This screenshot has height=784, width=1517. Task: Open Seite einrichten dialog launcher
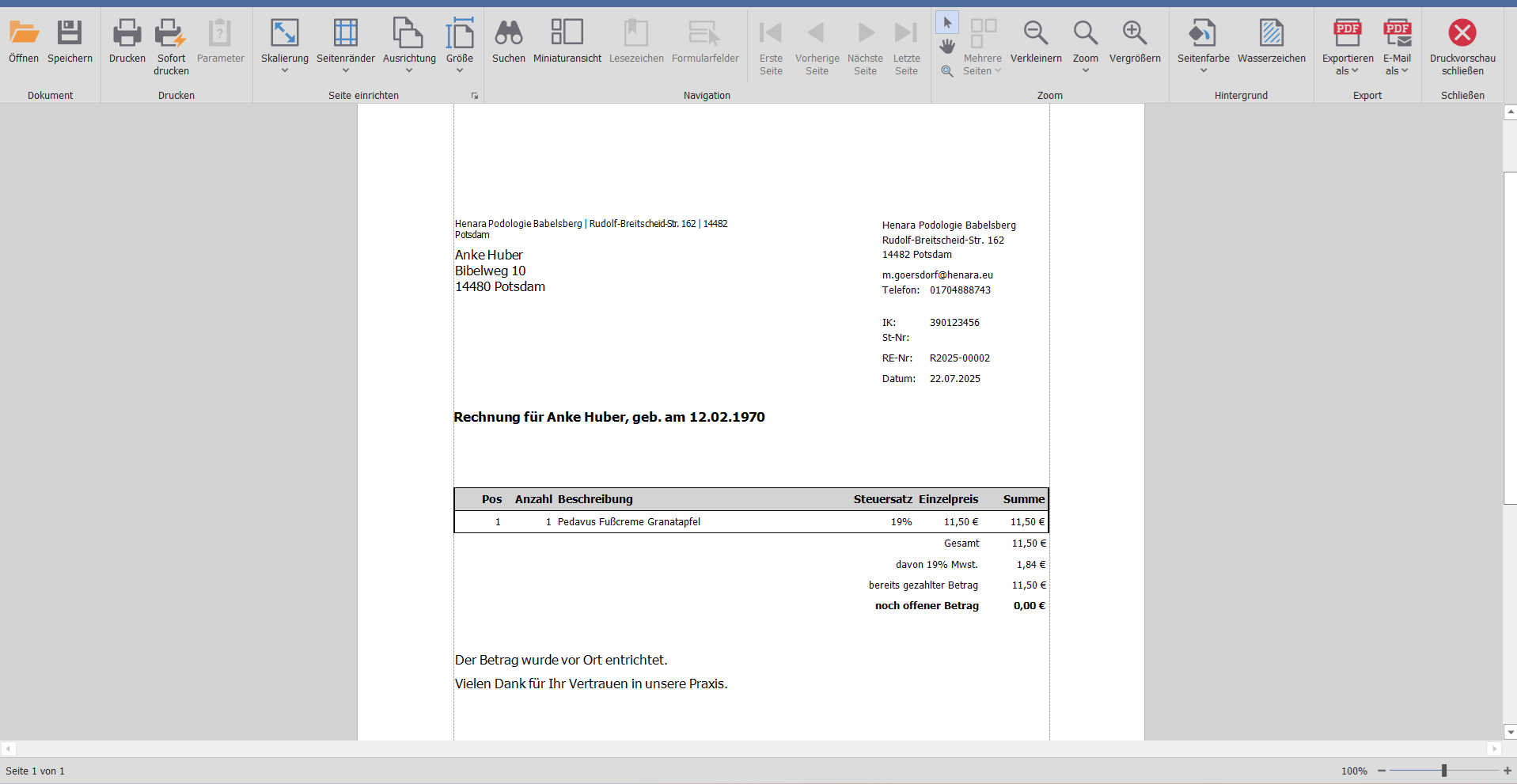475,96
